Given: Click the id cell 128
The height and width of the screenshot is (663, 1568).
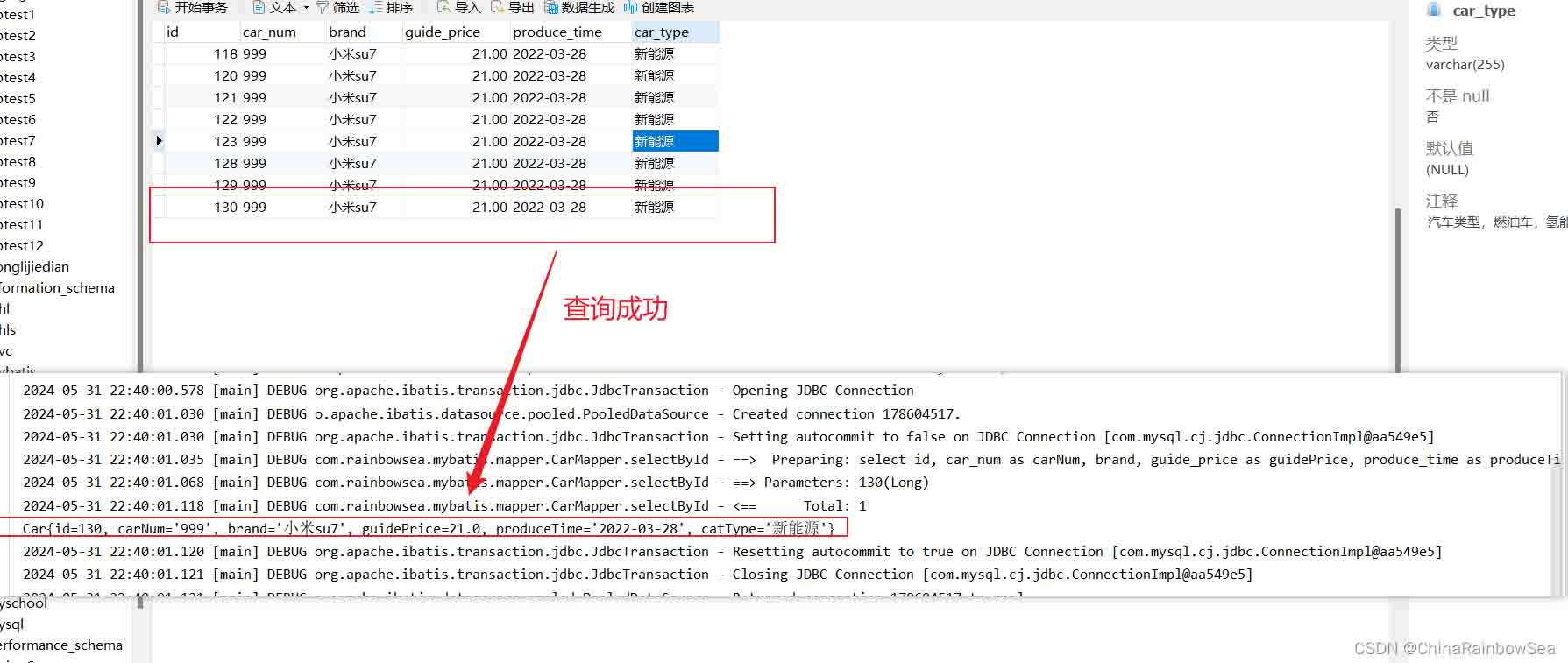Looking at the screenshot, I should pyautogui.click(x=202, y=164).
